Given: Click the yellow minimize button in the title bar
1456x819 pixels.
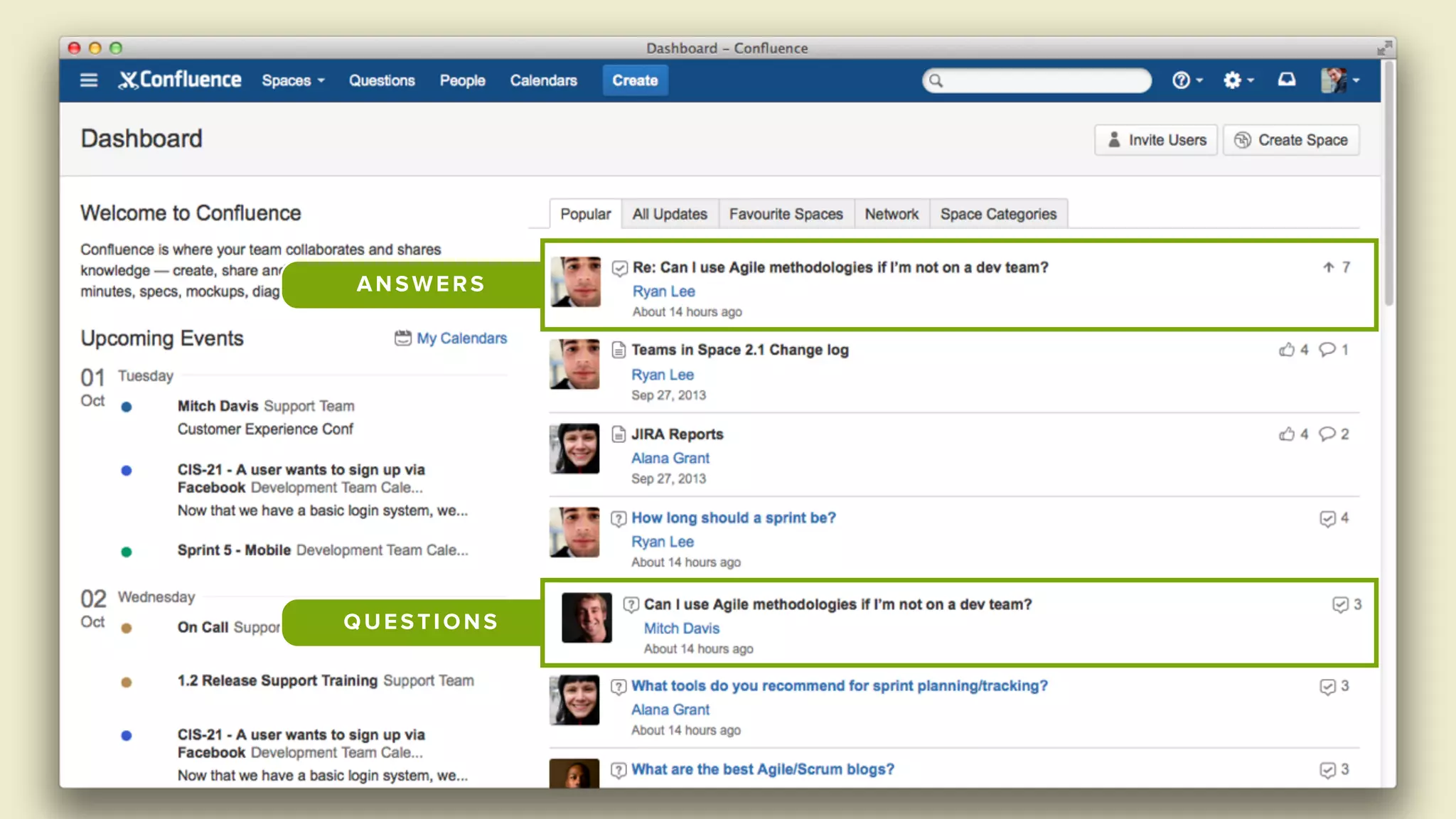Looking at the screenshot, I should point(95,48).
